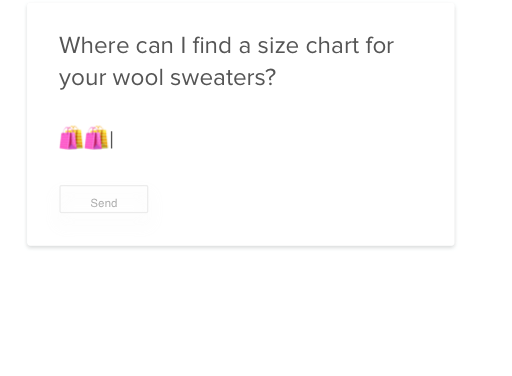Click the word "sweaters?" in the question
The width and height of the screenshot is (512, 376).
point(223,78)
